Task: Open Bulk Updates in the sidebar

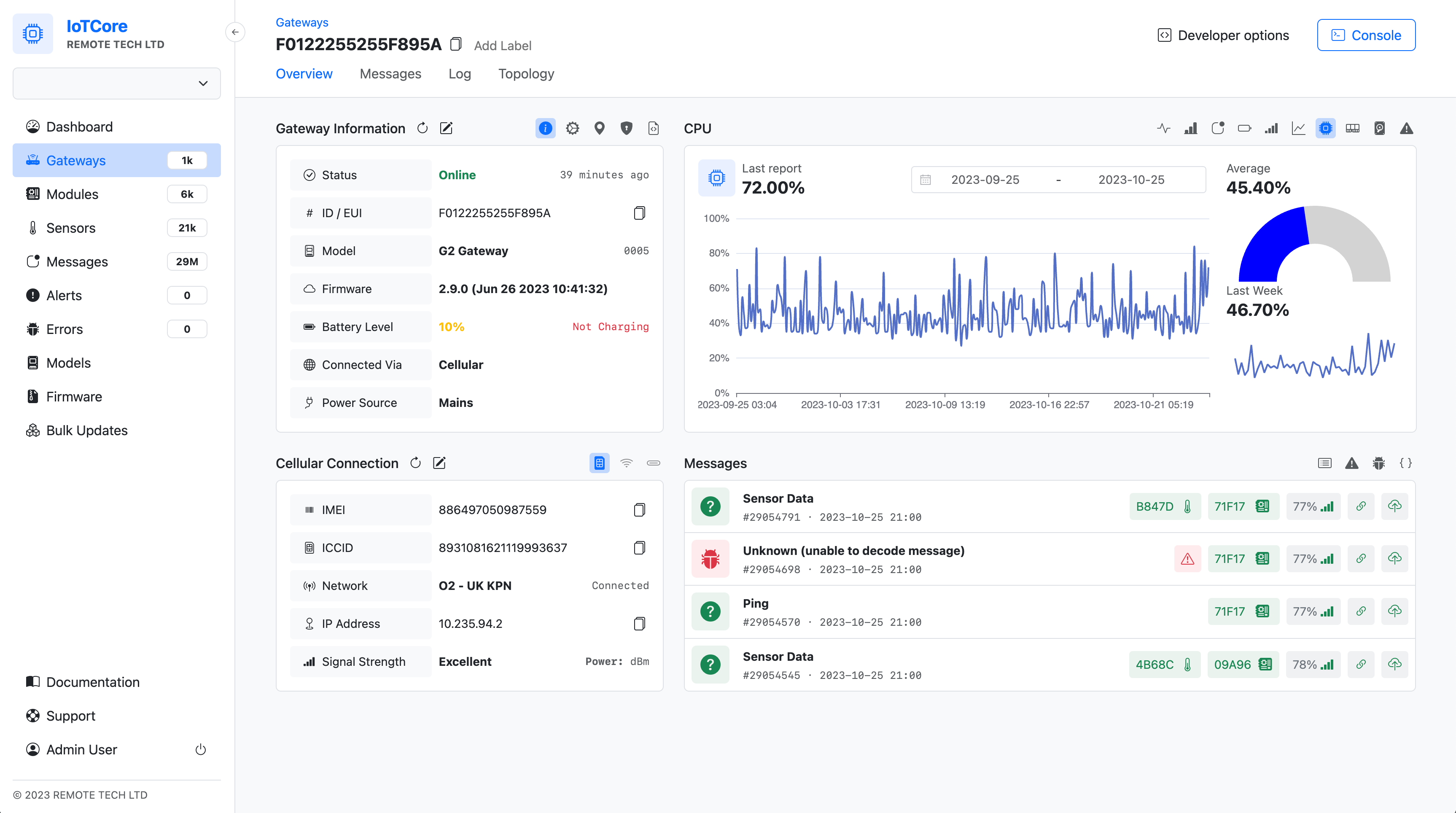Action: pyautogui.click(x=117, y=430)
